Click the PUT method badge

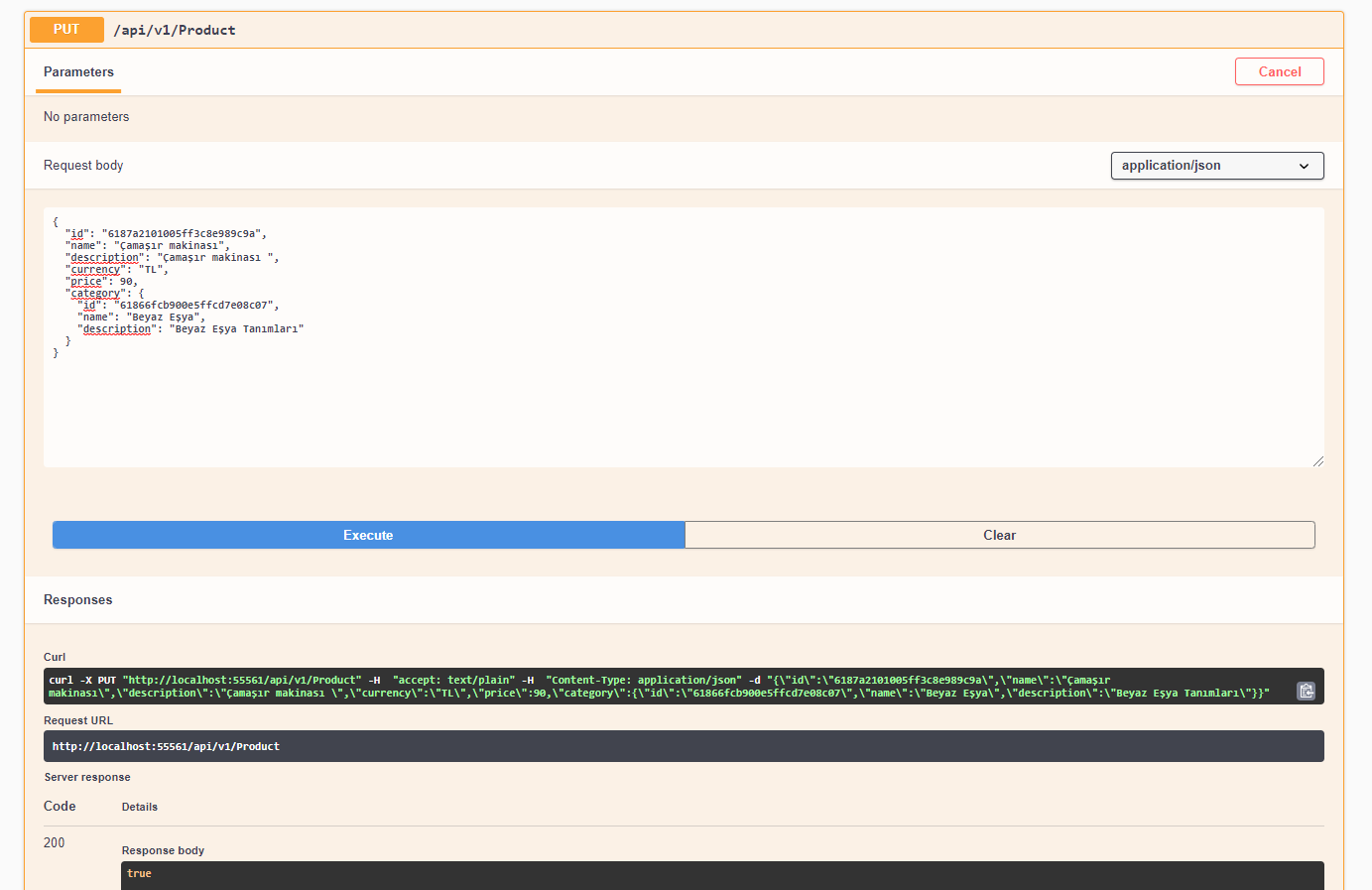click(x=66, y=30)
